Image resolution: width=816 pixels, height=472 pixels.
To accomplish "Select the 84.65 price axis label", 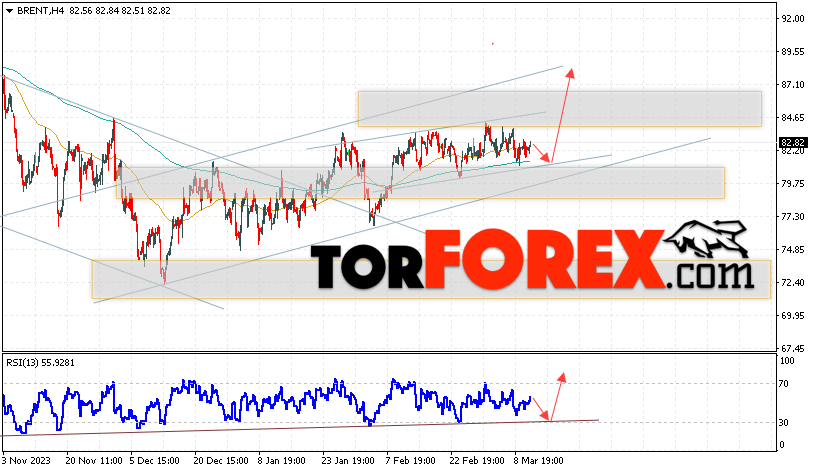I will pos(793,118).
